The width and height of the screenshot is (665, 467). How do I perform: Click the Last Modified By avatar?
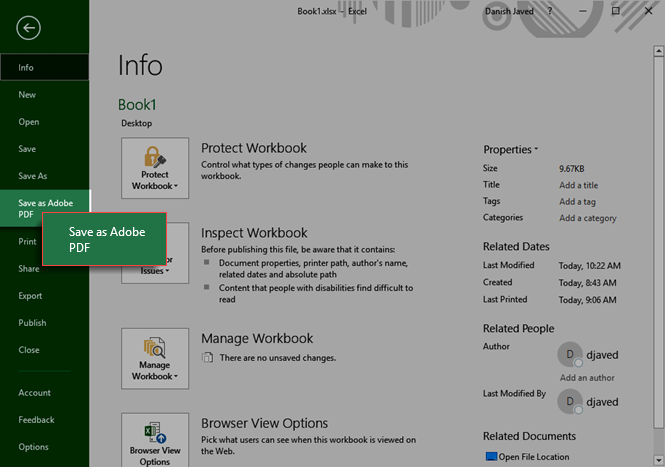point(569,399)
